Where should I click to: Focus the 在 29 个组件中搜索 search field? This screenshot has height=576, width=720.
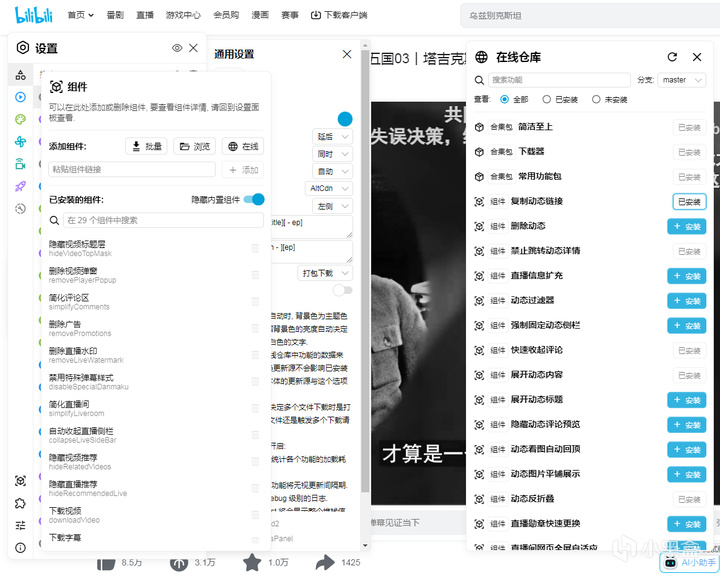pyautogui.click(x=163, y=220)
